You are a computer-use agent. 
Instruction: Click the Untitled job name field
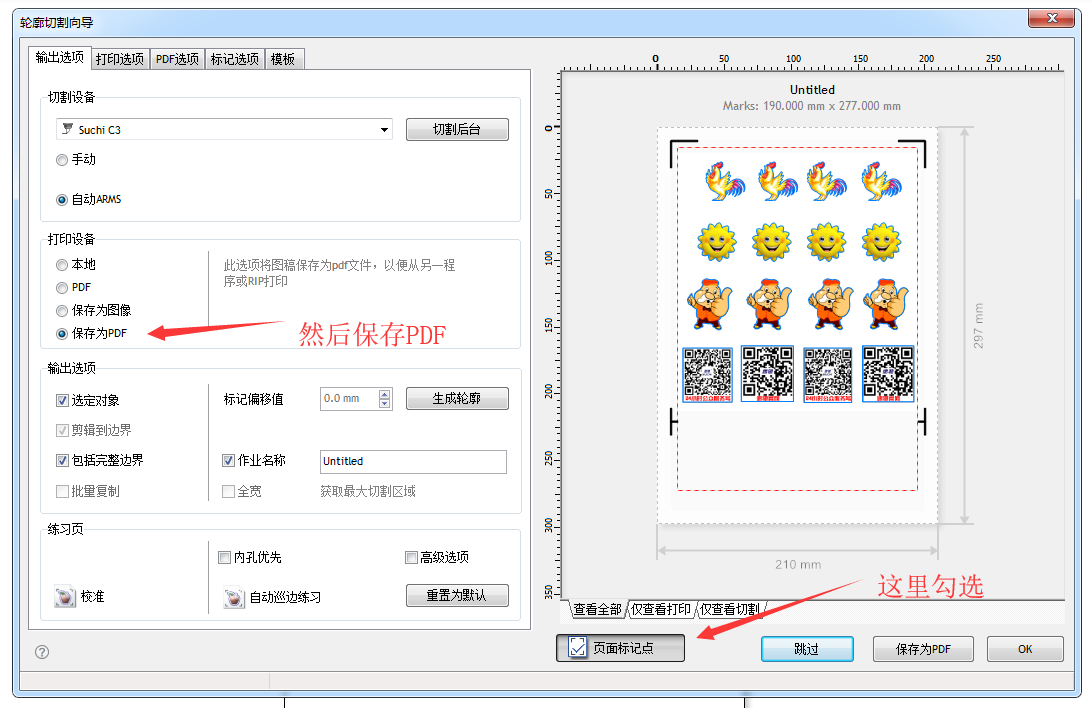point(413,462)
